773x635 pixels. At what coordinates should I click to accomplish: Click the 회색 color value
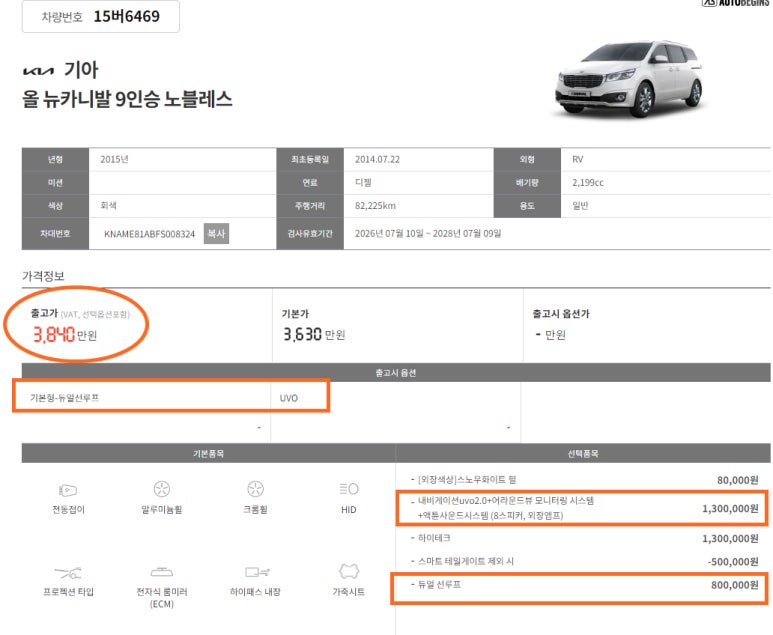point(108,206)
